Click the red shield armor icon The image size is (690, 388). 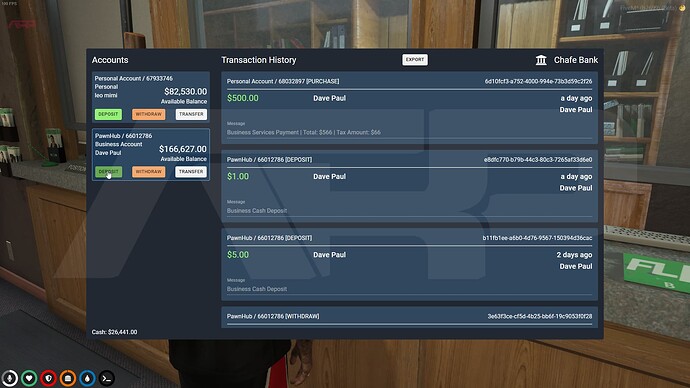48,378
